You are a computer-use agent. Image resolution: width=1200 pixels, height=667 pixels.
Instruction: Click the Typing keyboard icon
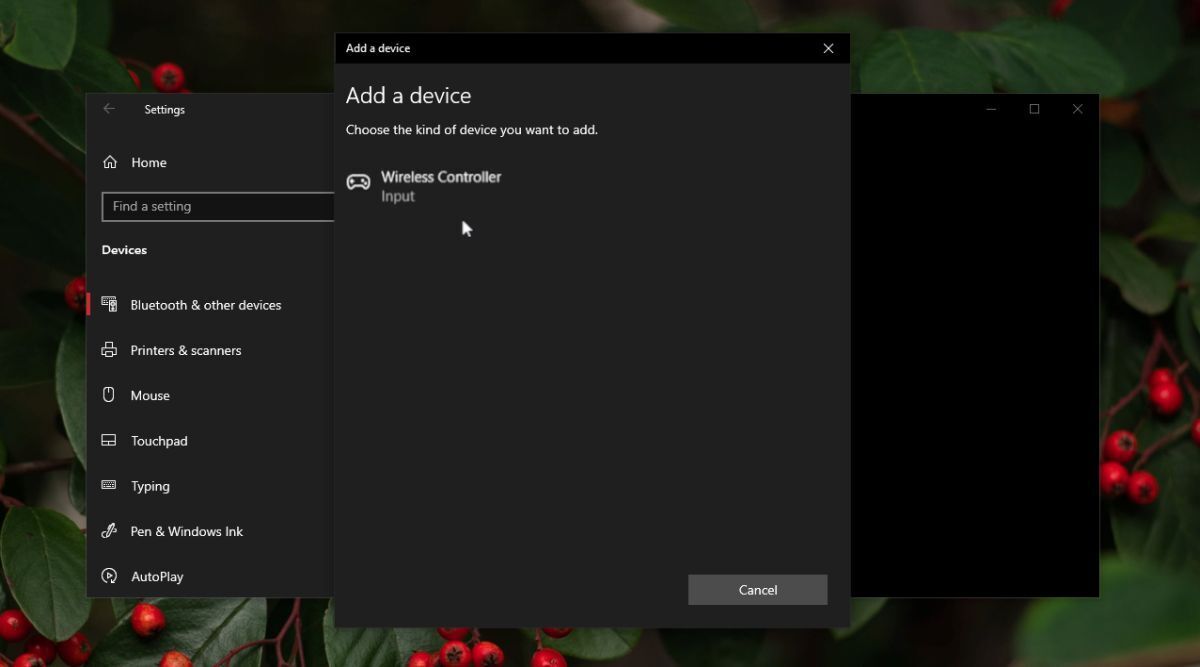109,485
